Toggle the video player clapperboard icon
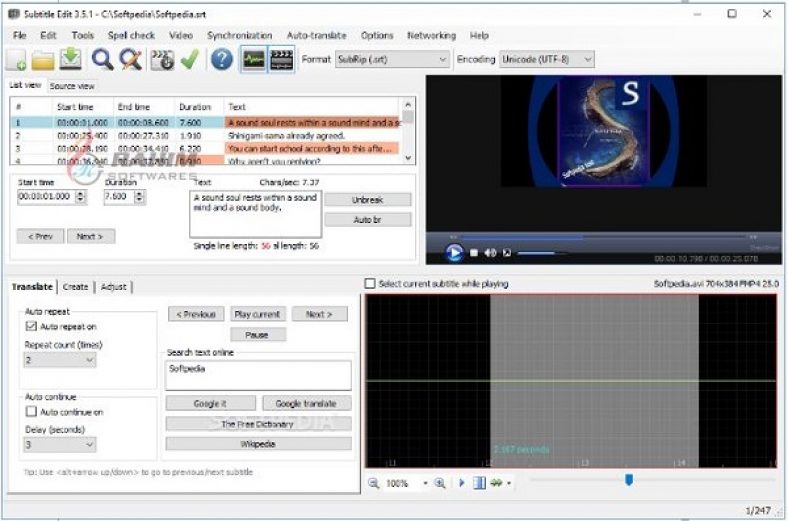This screenshot has height=521, width=788. (282, 60)
